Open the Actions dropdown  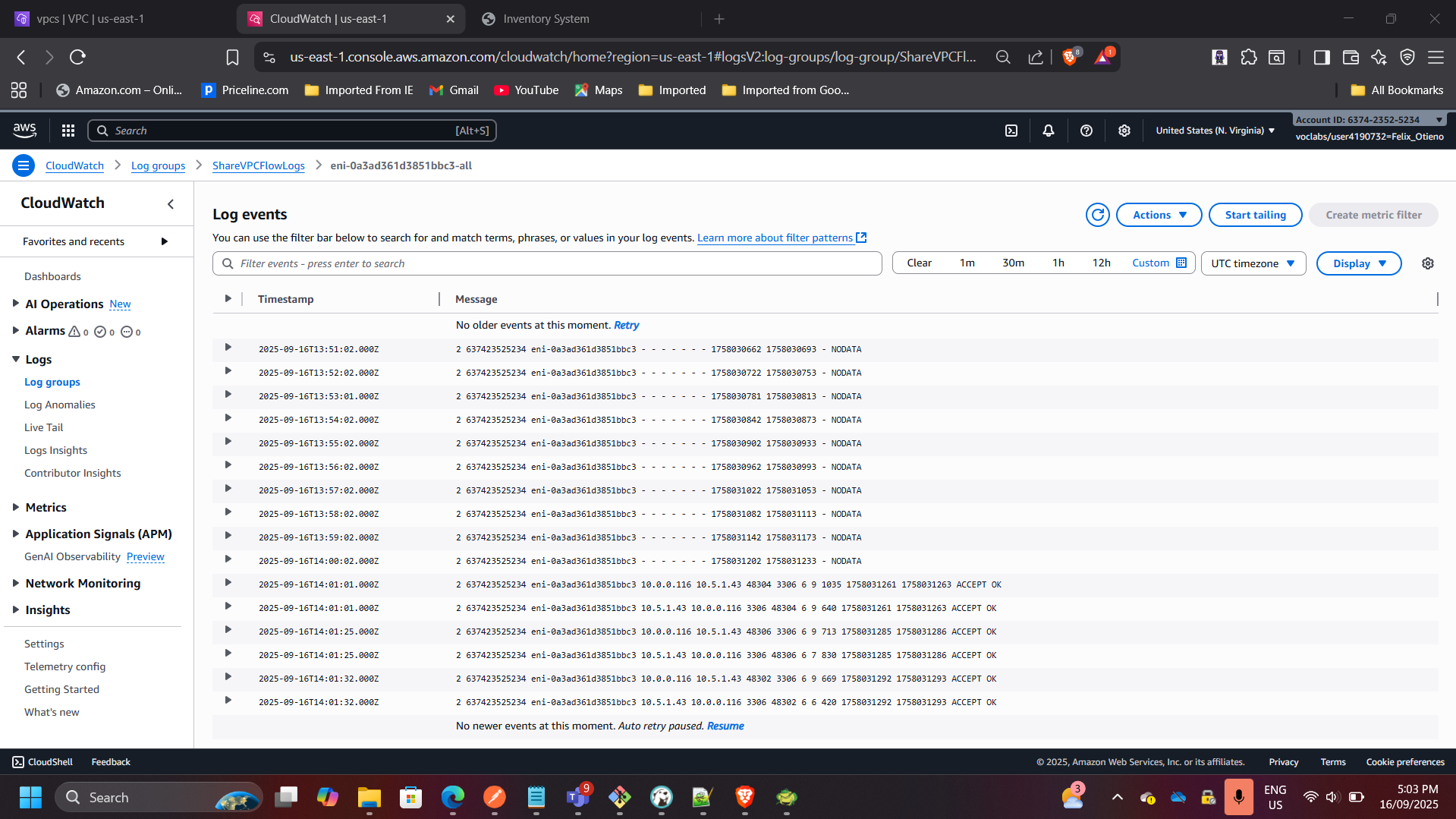1159,215
